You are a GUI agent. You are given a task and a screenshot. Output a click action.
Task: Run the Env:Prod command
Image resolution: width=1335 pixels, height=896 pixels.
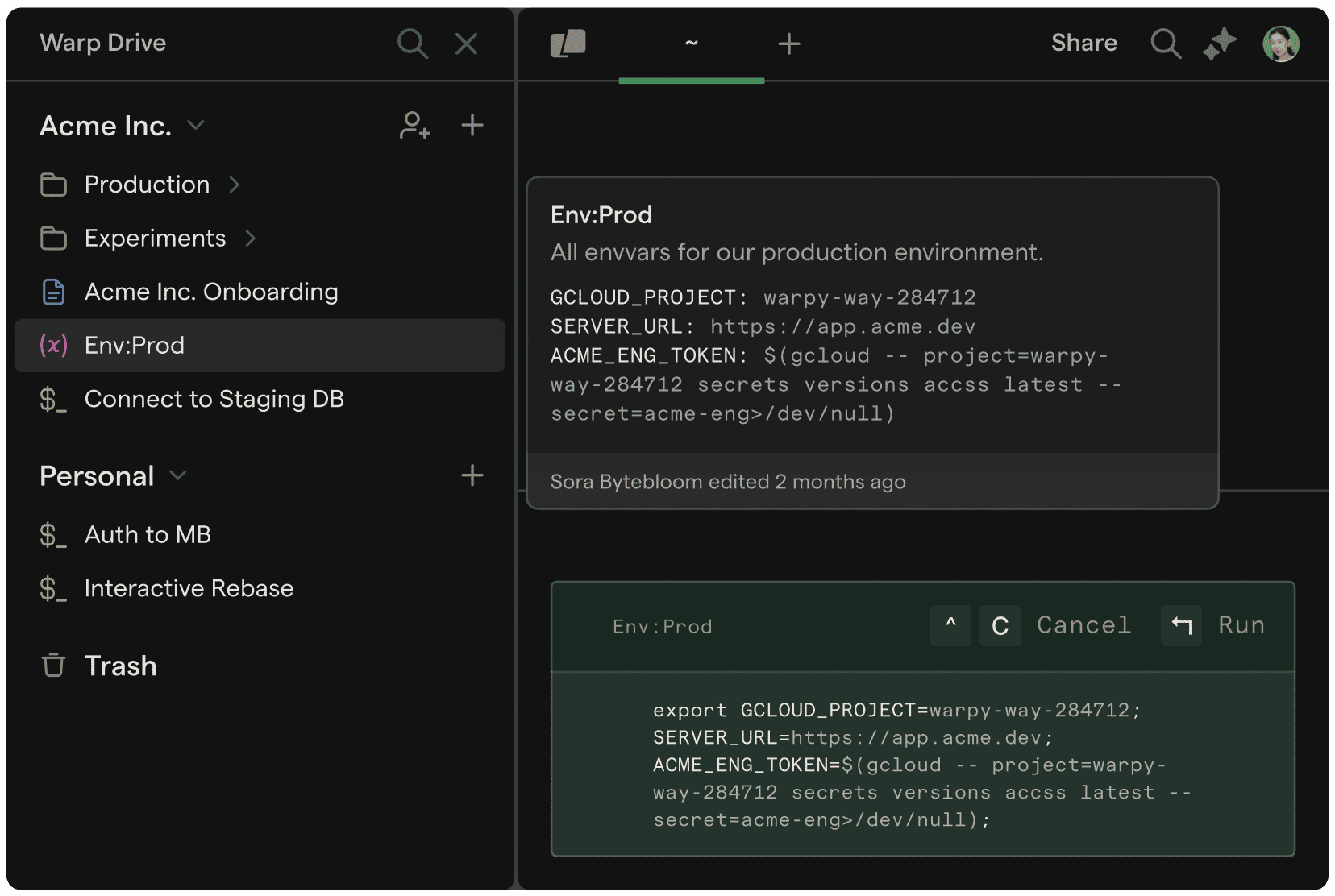[x=1240, y=625]
